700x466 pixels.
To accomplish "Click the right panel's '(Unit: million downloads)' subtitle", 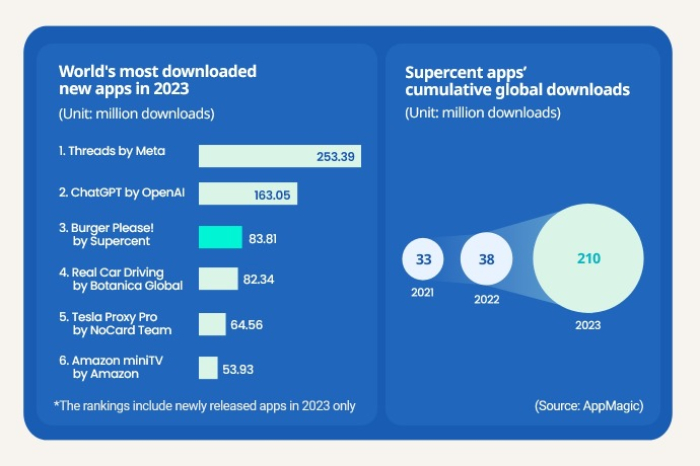I will (483, 112).
